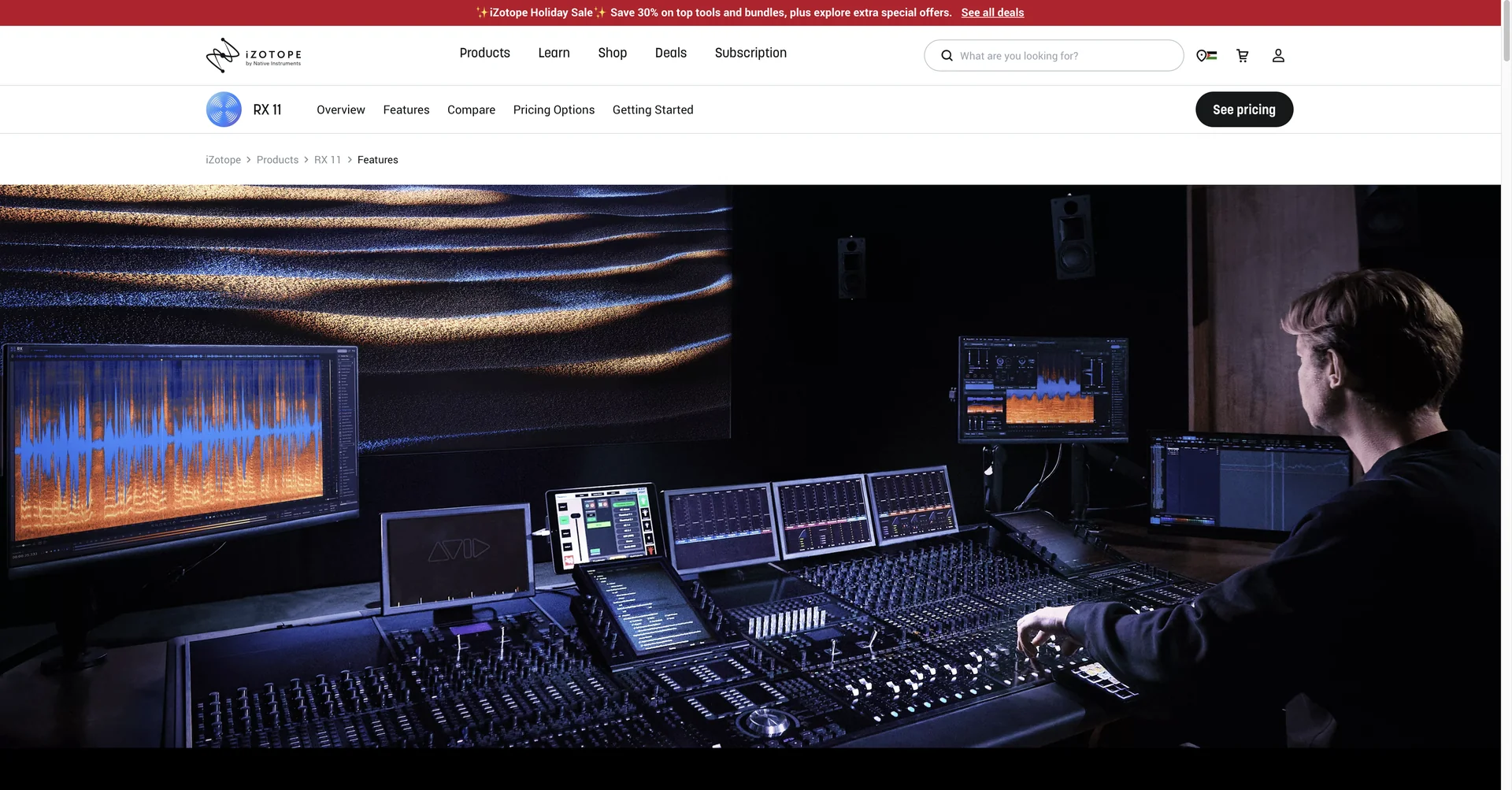This screenshot has width=1512, height=790.
Task: Click the iZotope logo
Action: point(254,55)
